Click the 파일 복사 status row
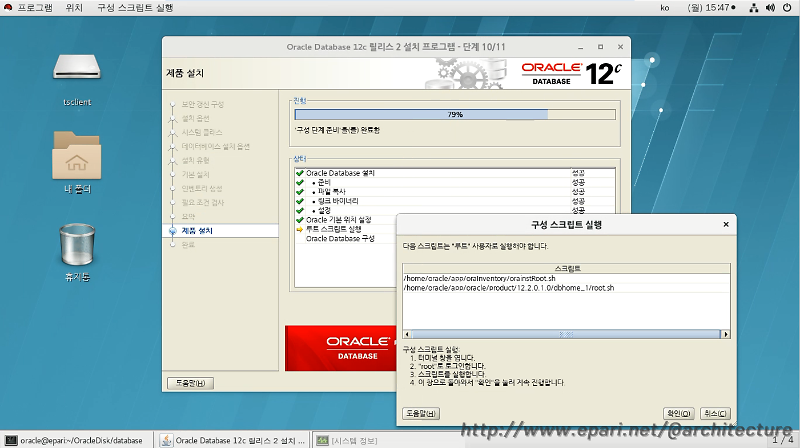Screen dimensions: 800x448 [455, 191]
